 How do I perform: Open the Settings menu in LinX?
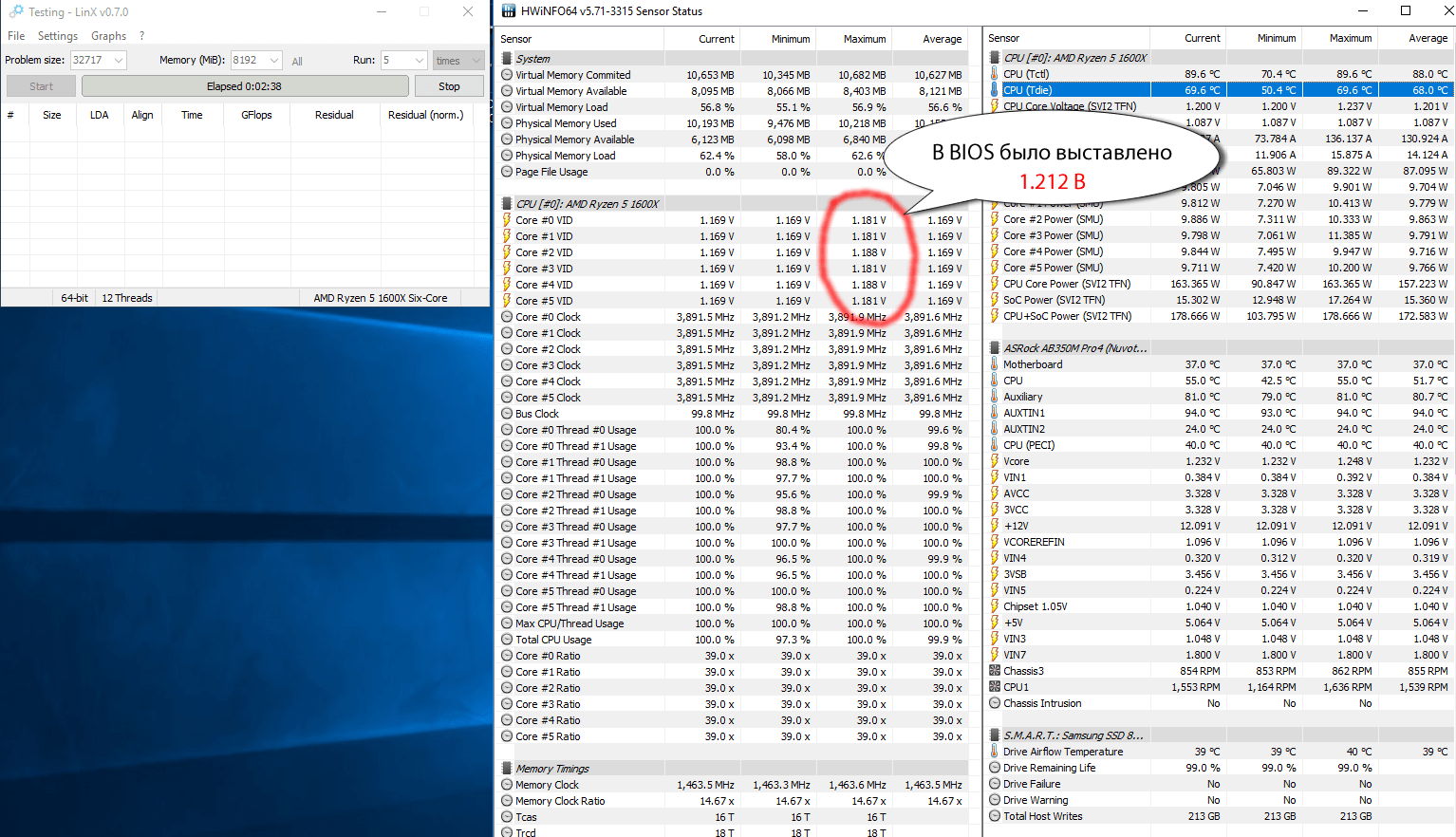tap(58, 36)
